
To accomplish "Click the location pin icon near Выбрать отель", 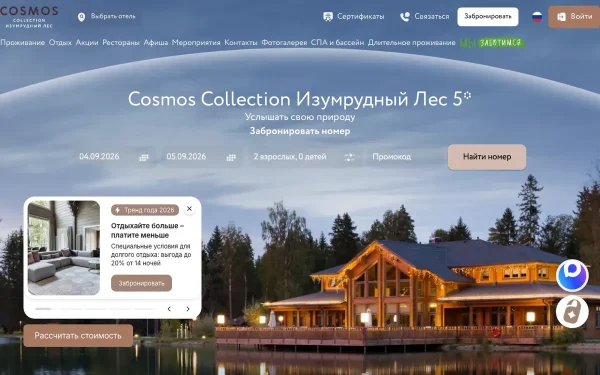I will tap(81, 17).
